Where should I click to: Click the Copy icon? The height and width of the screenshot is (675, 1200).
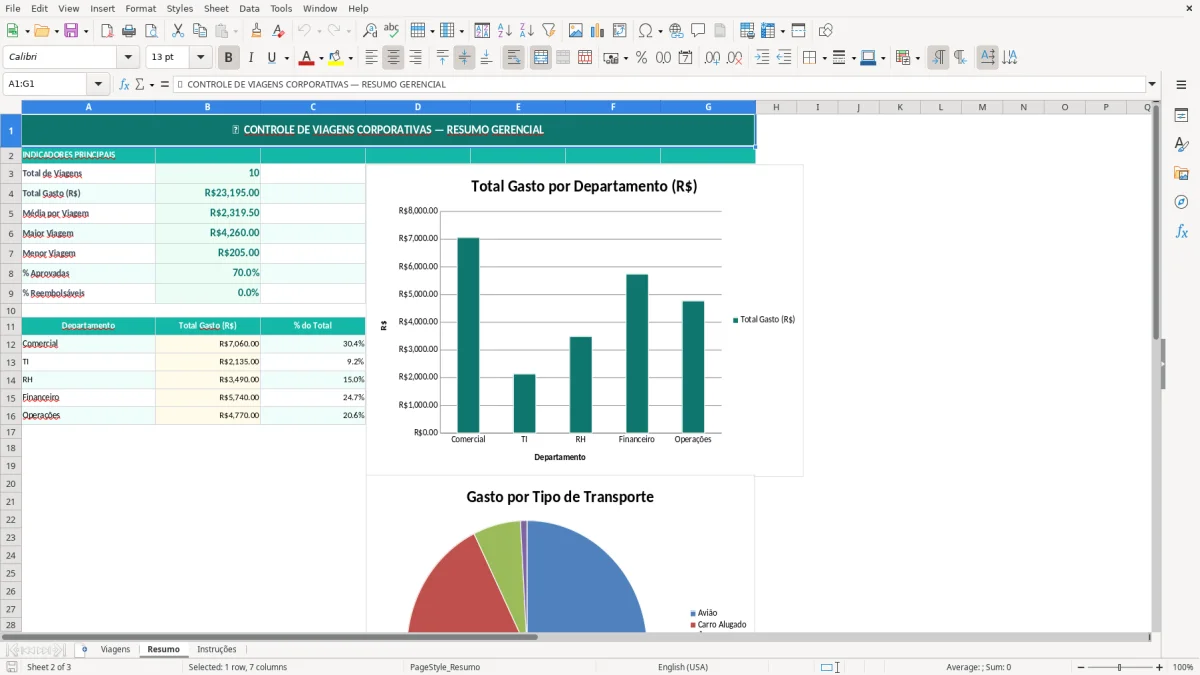click(200, 31)
